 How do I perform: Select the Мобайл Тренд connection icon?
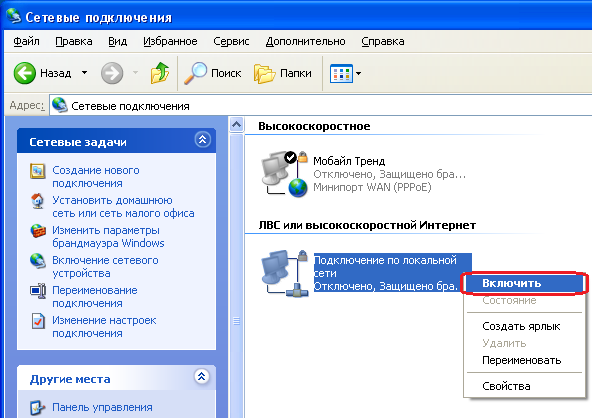point(285,174)
